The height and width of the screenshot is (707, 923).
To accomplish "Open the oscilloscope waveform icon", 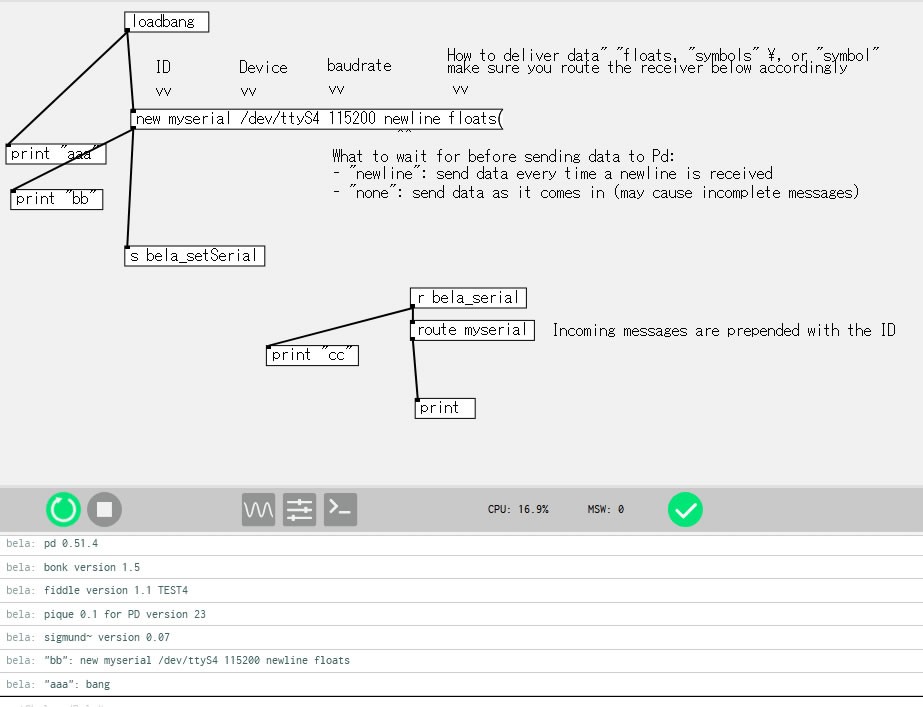I will [x=258, y=510].
